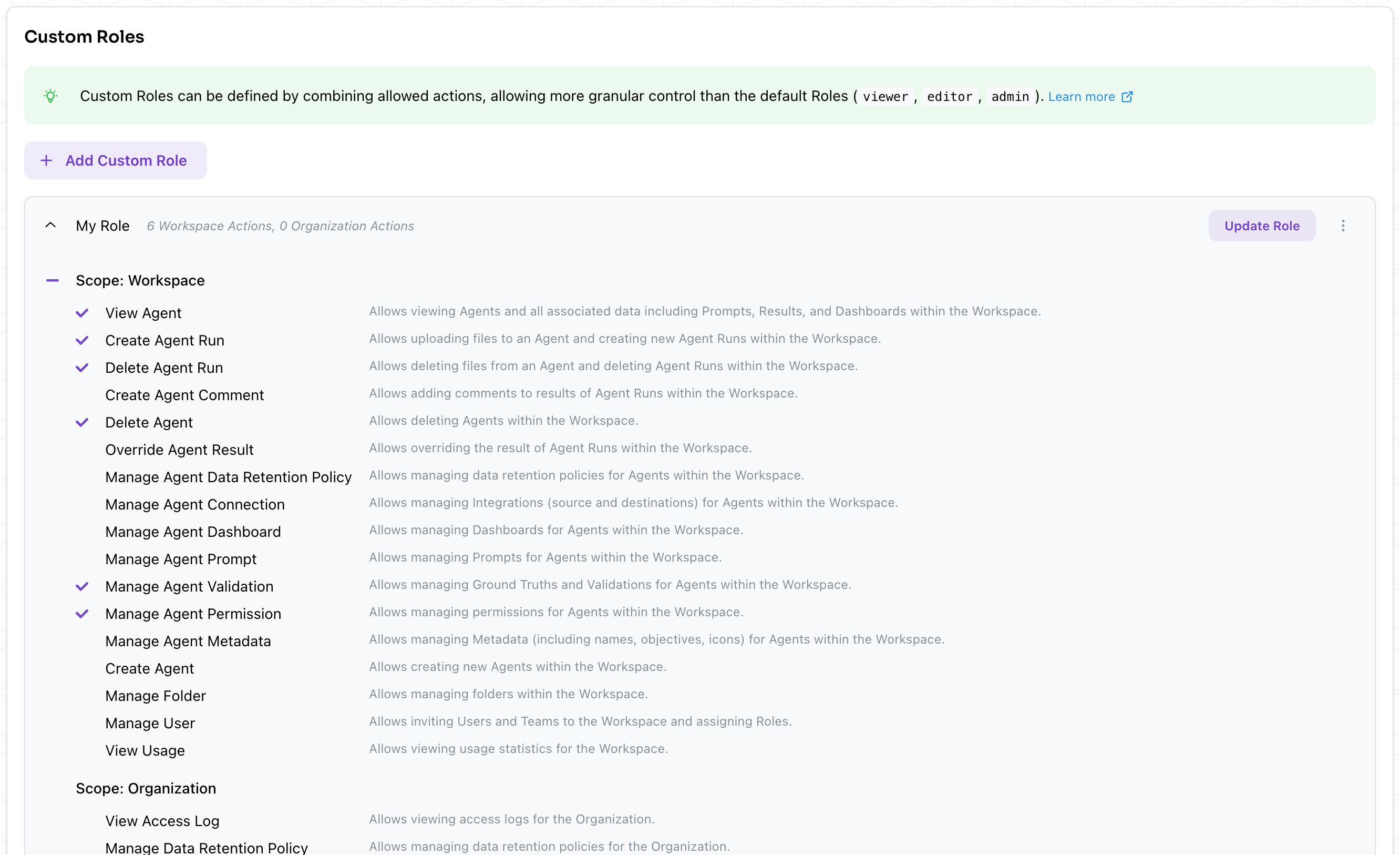Viewport: 1400px width, 855px height.
Task: Enable the Create Agent Comment action
Action: [184, 395]
